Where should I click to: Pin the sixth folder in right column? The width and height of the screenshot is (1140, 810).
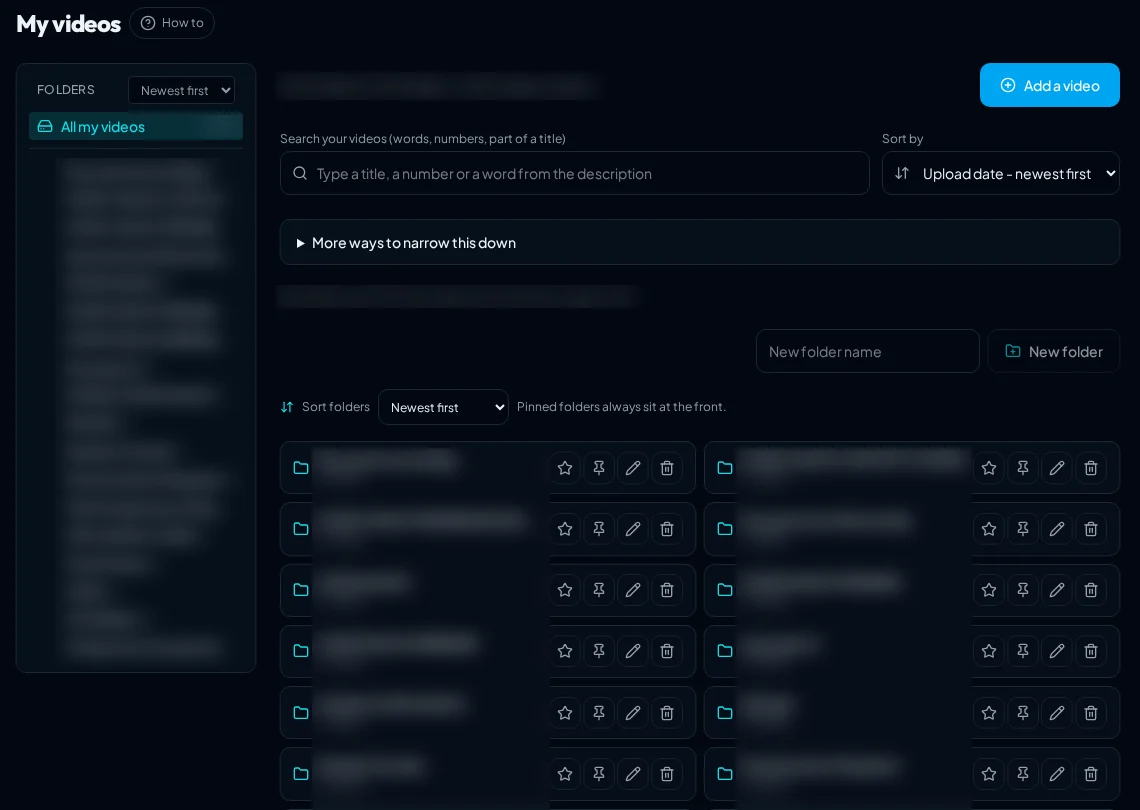click(x=1023, y=774)
